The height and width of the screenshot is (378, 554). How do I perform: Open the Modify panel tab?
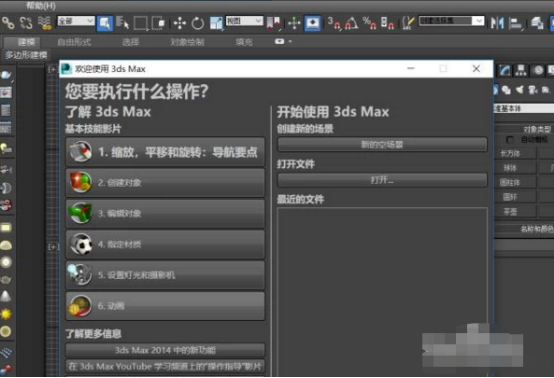505,71
